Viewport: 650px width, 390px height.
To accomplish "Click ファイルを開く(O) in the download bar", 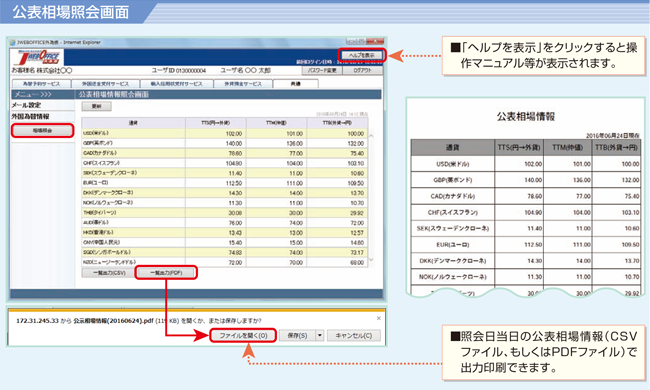I will pos(243,336).
